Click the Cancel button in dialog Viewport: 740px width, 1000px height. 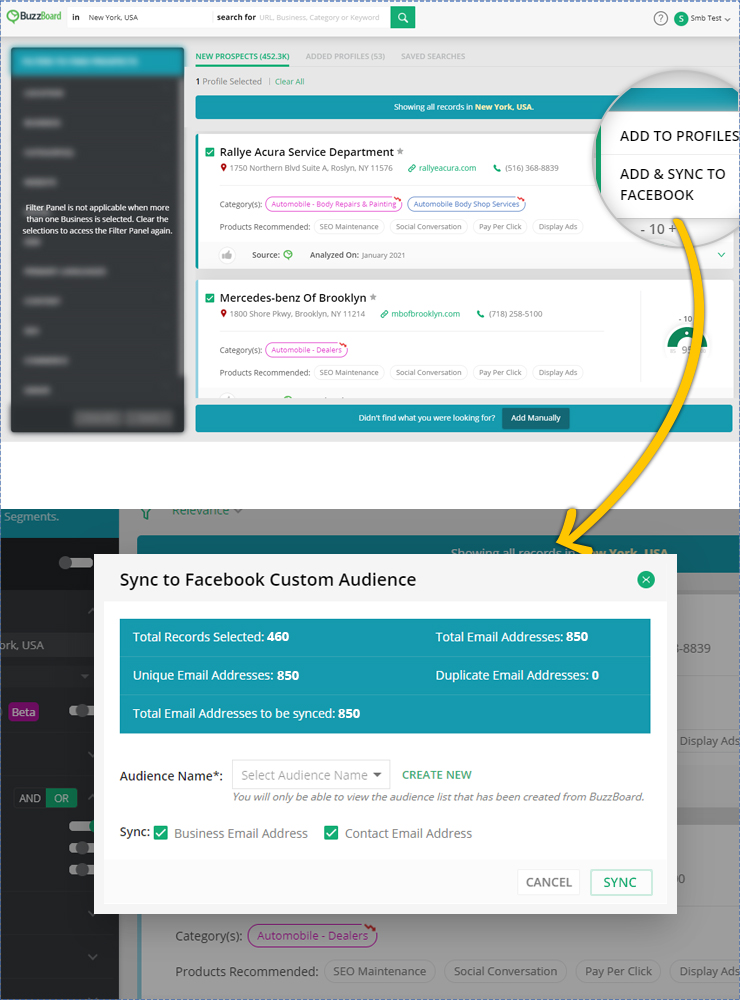coord(549,882)
